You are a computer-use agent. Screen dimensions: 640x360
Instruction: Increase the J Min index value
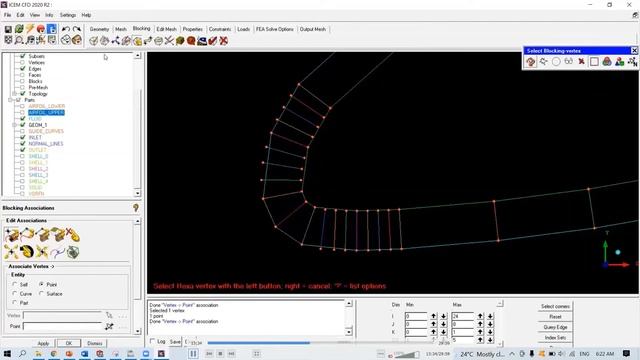pos(433,324)
